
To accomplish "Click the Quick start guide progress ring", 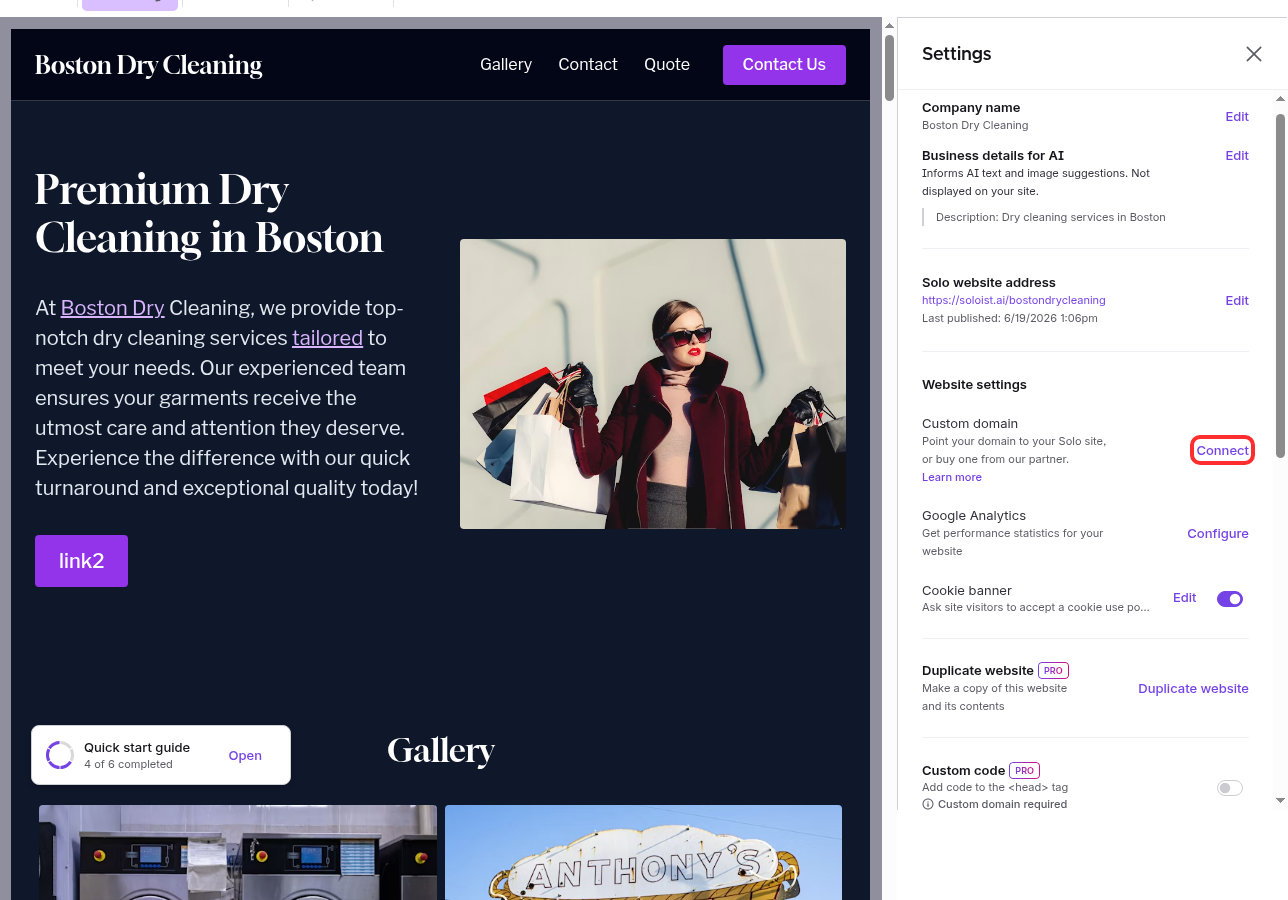I will [x=60, y=755].
